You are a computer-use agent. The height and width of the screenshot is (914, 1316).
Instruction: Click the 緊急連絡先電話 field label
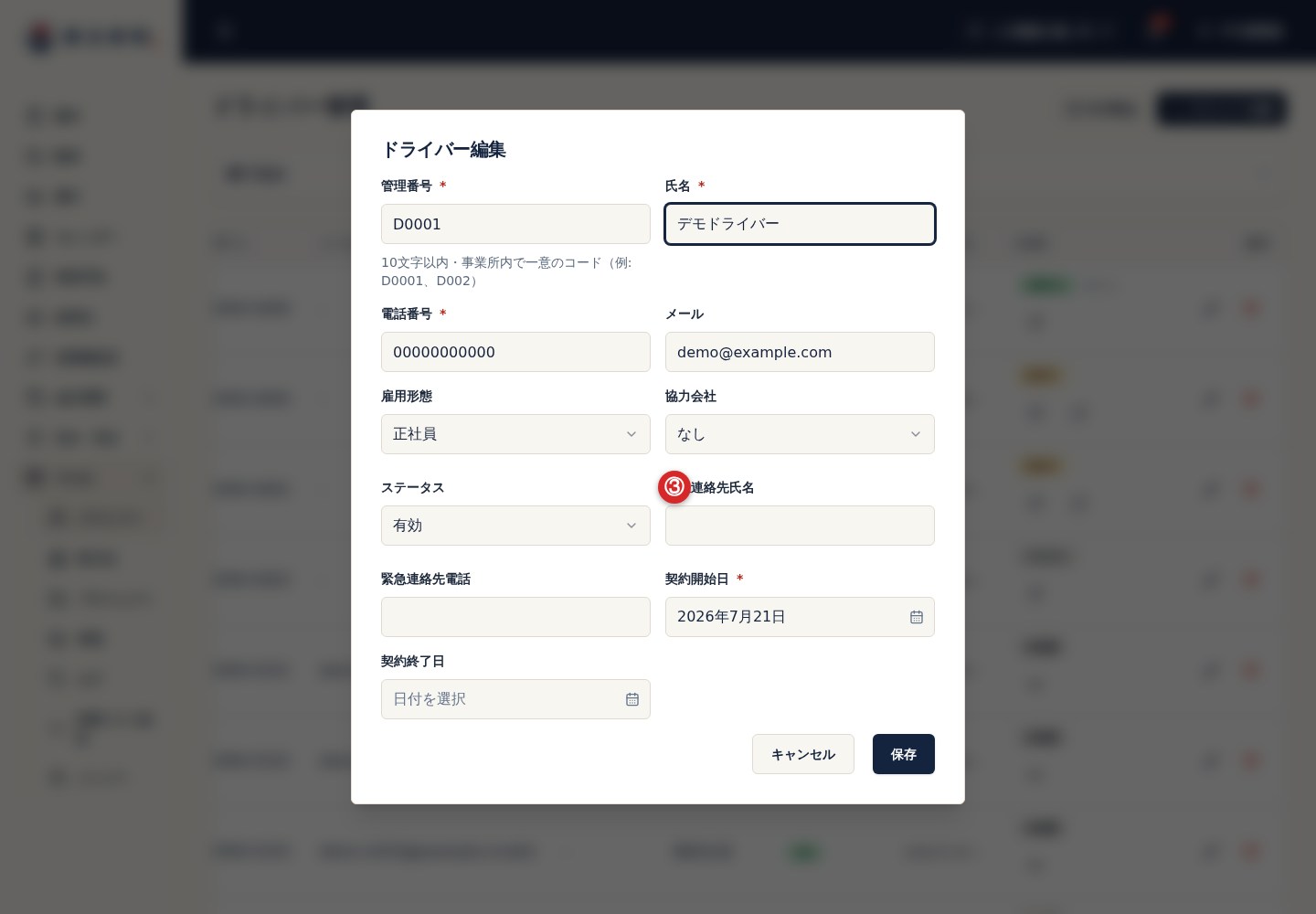click(426, 579)
